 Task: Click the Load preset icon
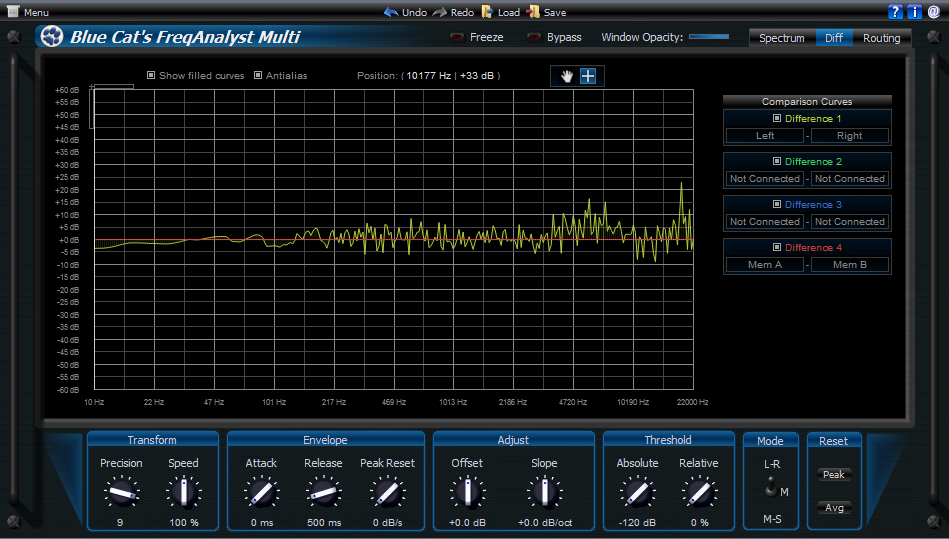click(x=487, y=12)
